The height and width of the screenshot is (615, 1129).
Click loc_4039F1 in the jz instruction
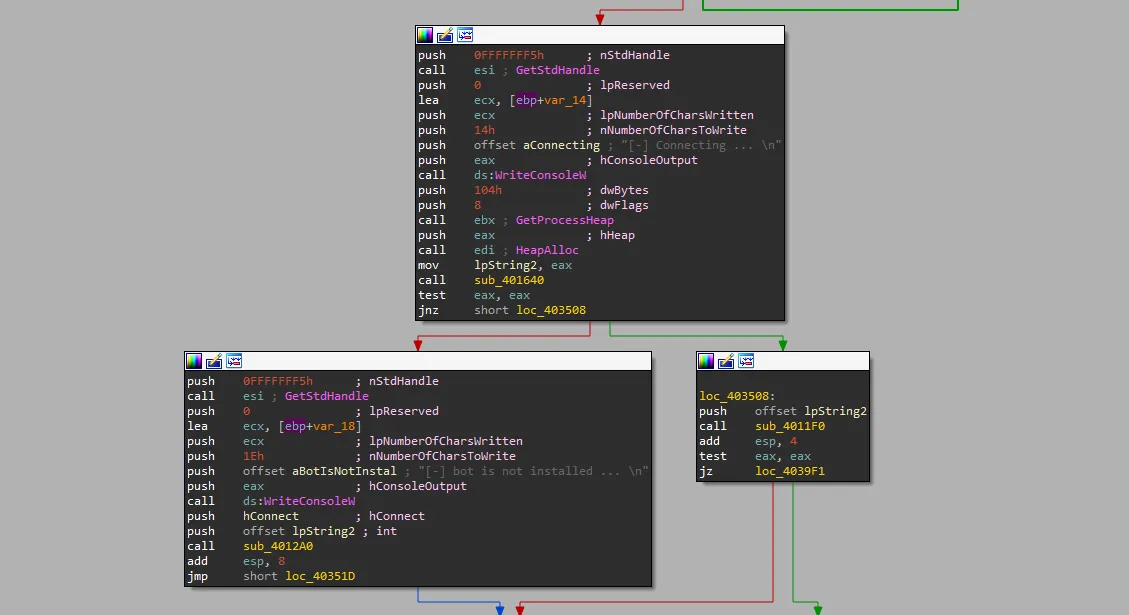(790, 471)
